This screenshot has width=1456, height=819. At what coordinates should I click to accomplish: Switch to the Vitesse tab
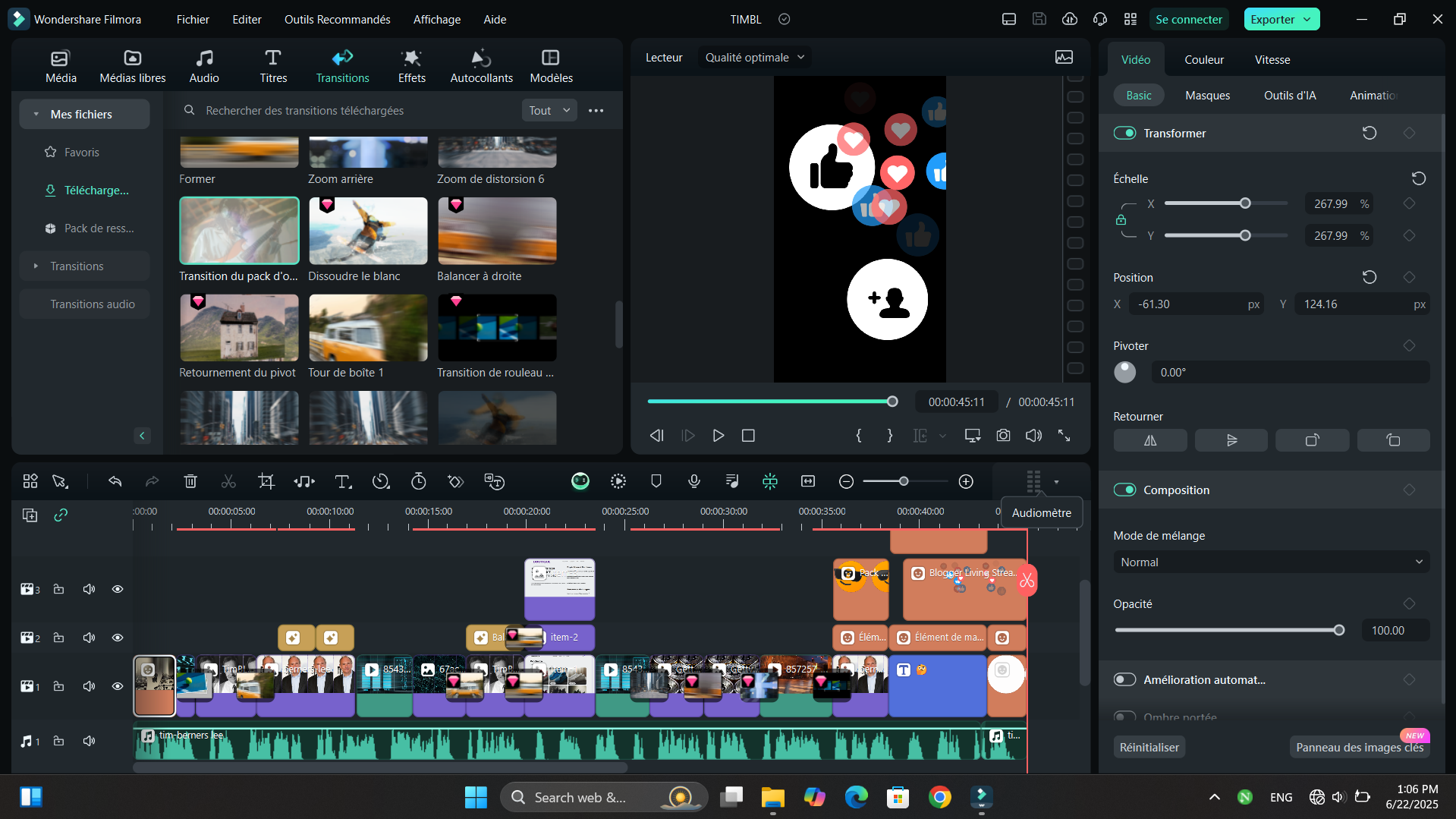pos(1272,60)
